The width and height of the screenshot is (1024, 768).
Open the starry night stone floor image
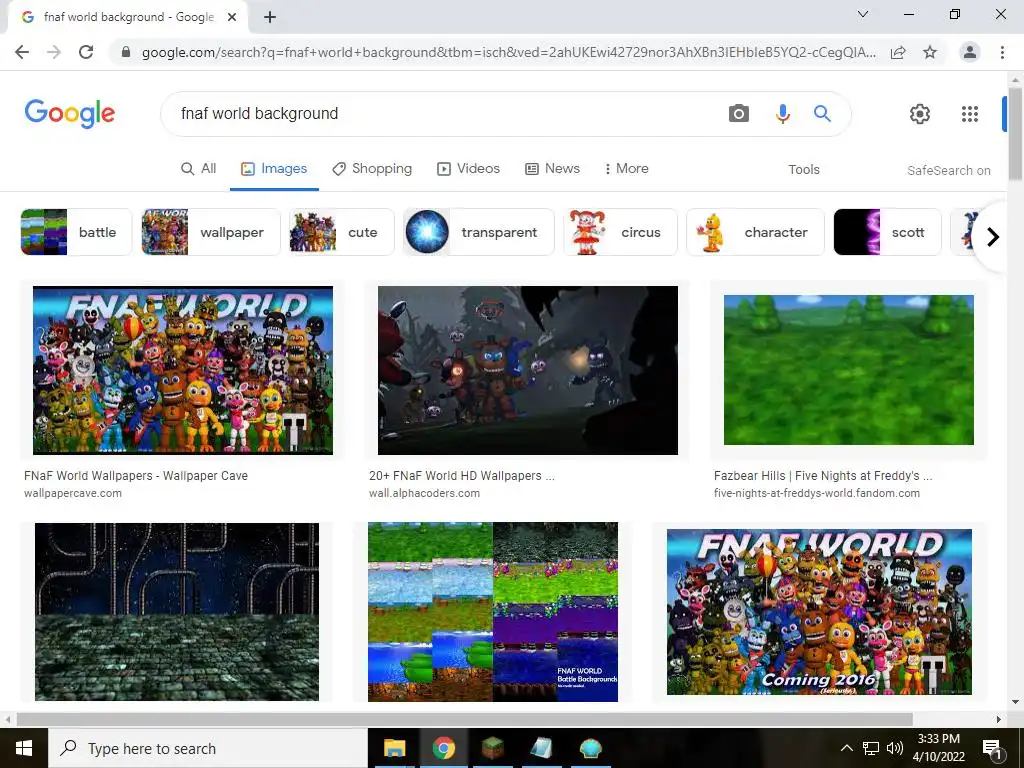tap(177, 611)
